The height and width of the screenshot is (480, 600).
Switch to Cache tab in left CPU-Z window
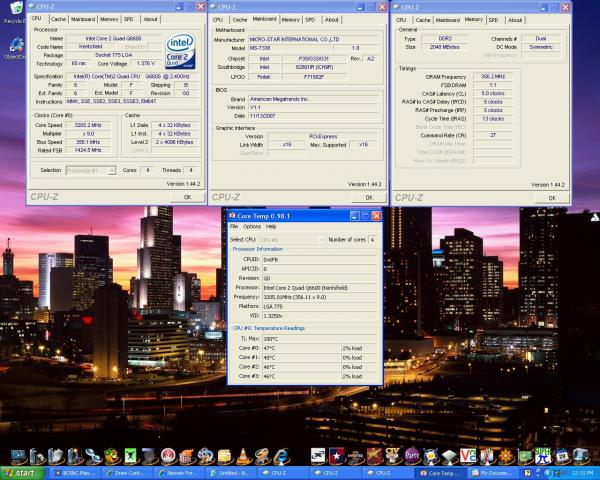point(58,19)
